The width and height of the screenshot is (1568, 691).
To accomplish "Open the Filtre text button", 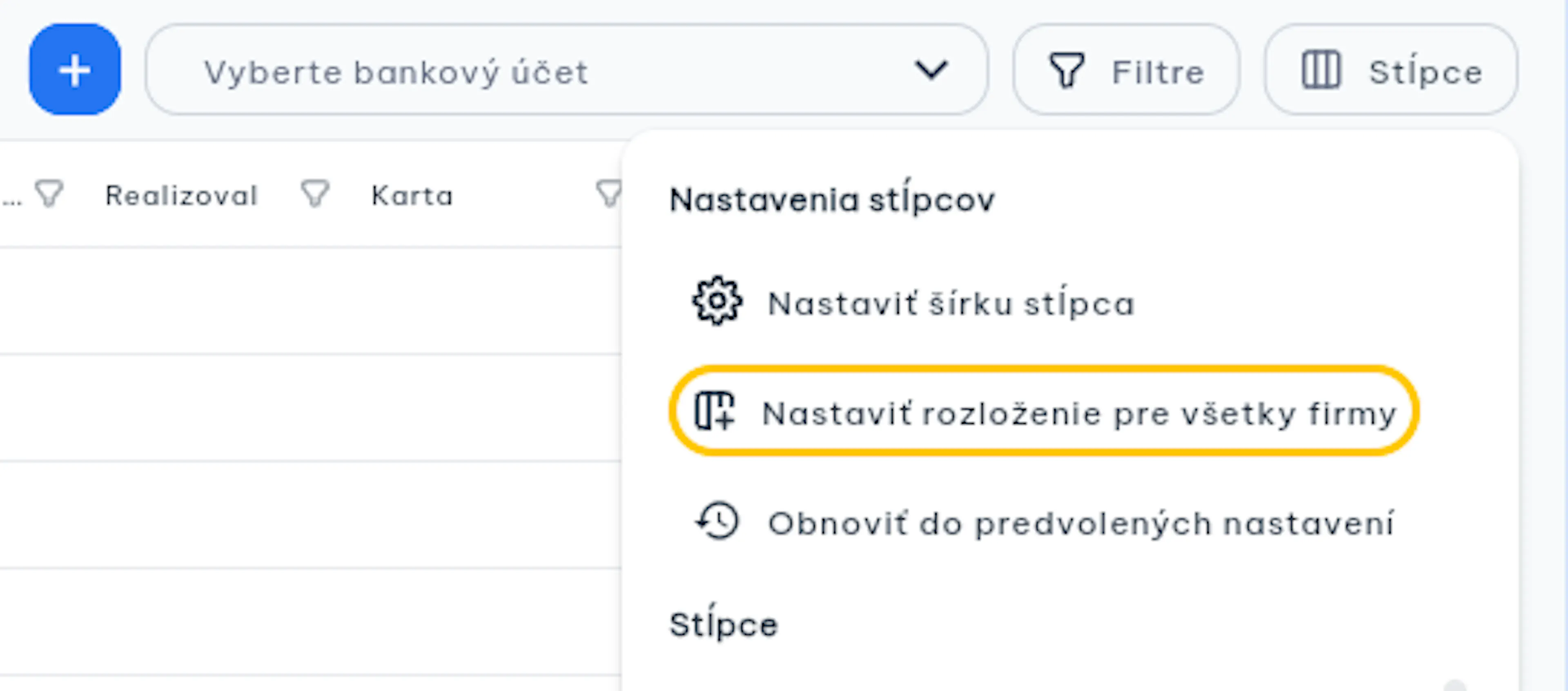I will [1158, 72].
